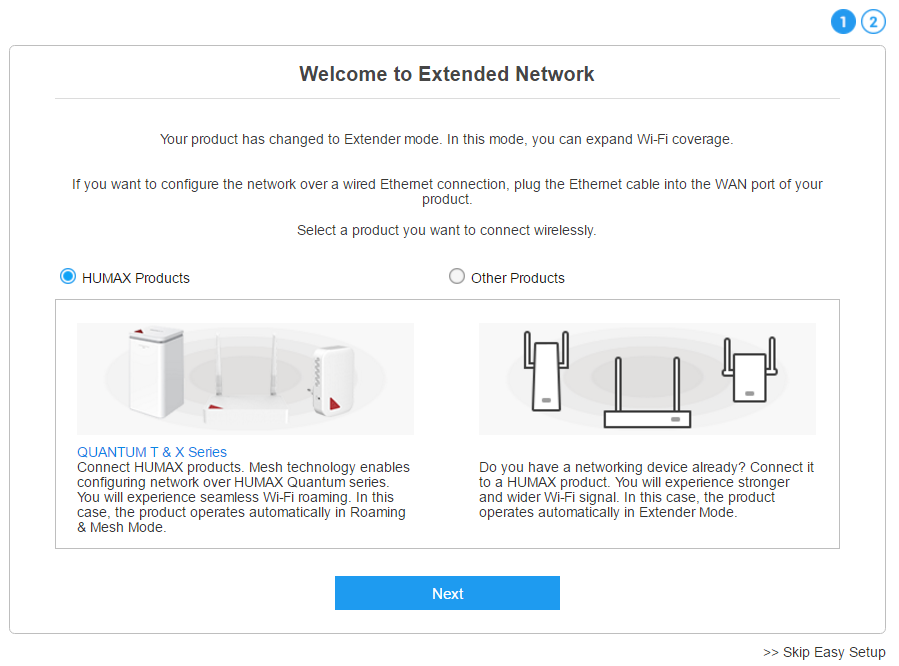Click the Skip Easy Setup link
The width and height of the screenshot is (899, 666).
coord(824,652)
